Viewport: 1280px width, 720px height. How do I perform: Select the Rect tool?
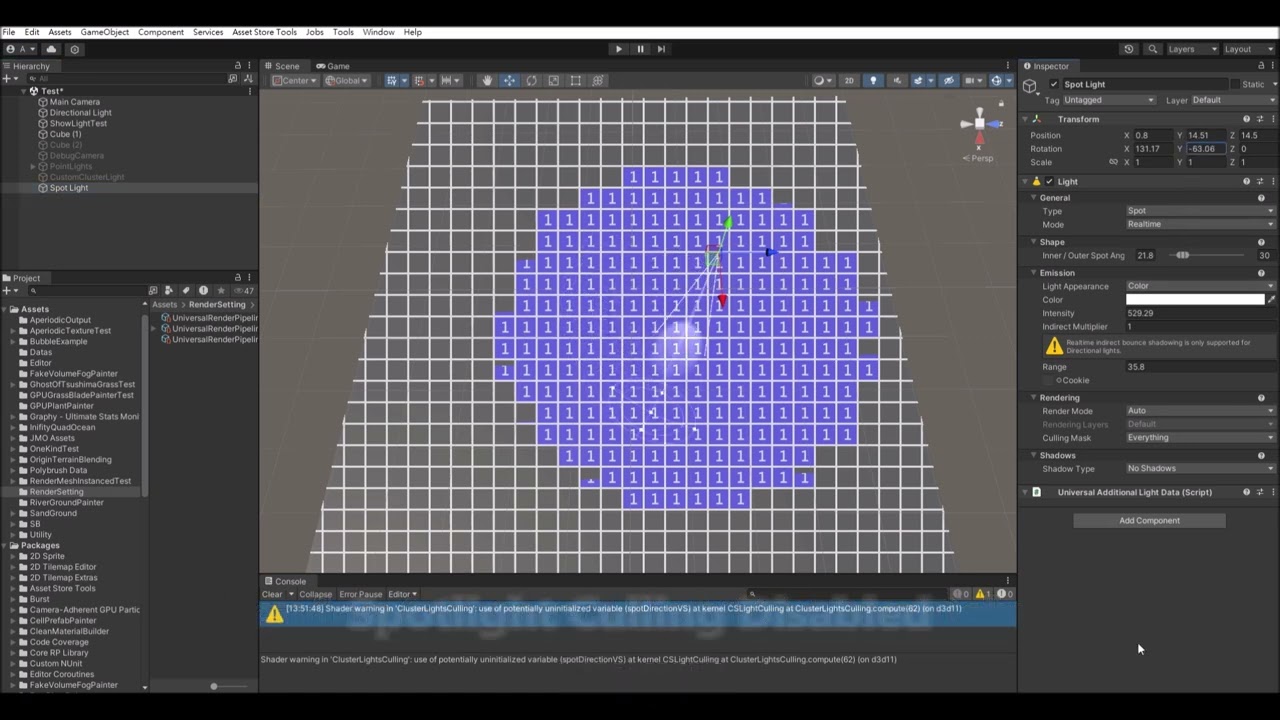(575, 81)
